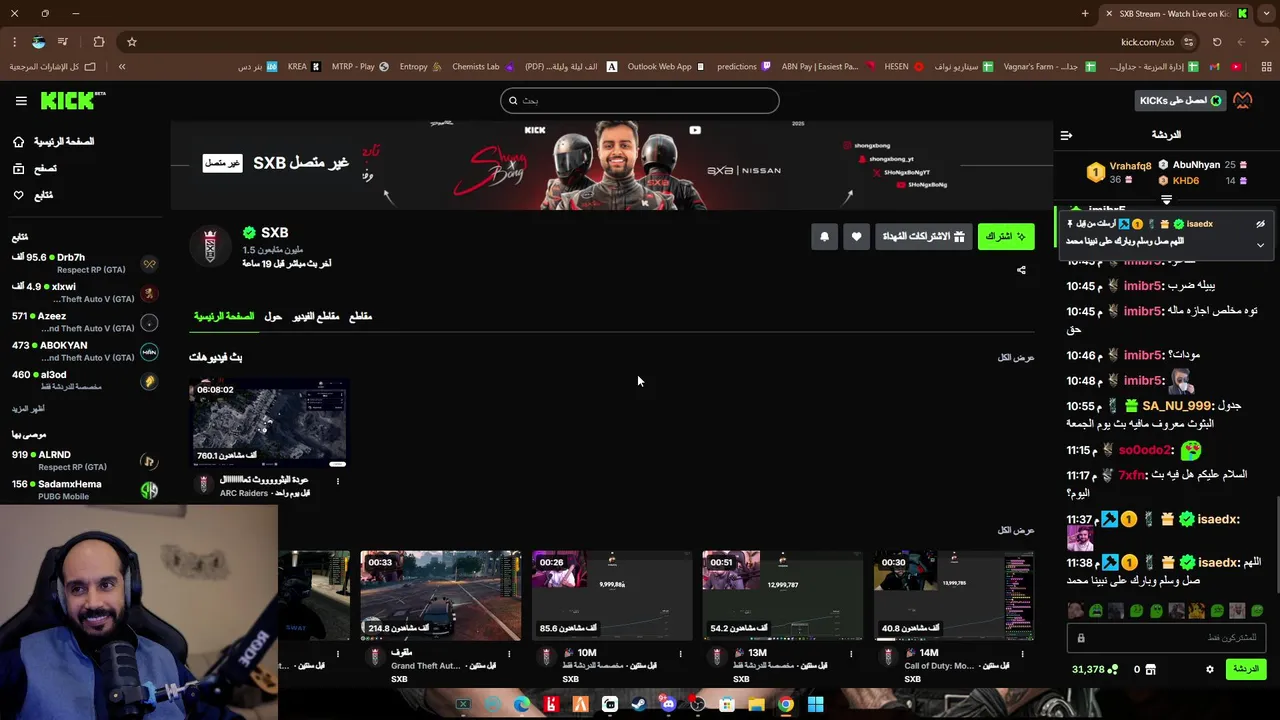Open Steam from the Windows taskbar
1280x720 pixels.
[639, 705]
